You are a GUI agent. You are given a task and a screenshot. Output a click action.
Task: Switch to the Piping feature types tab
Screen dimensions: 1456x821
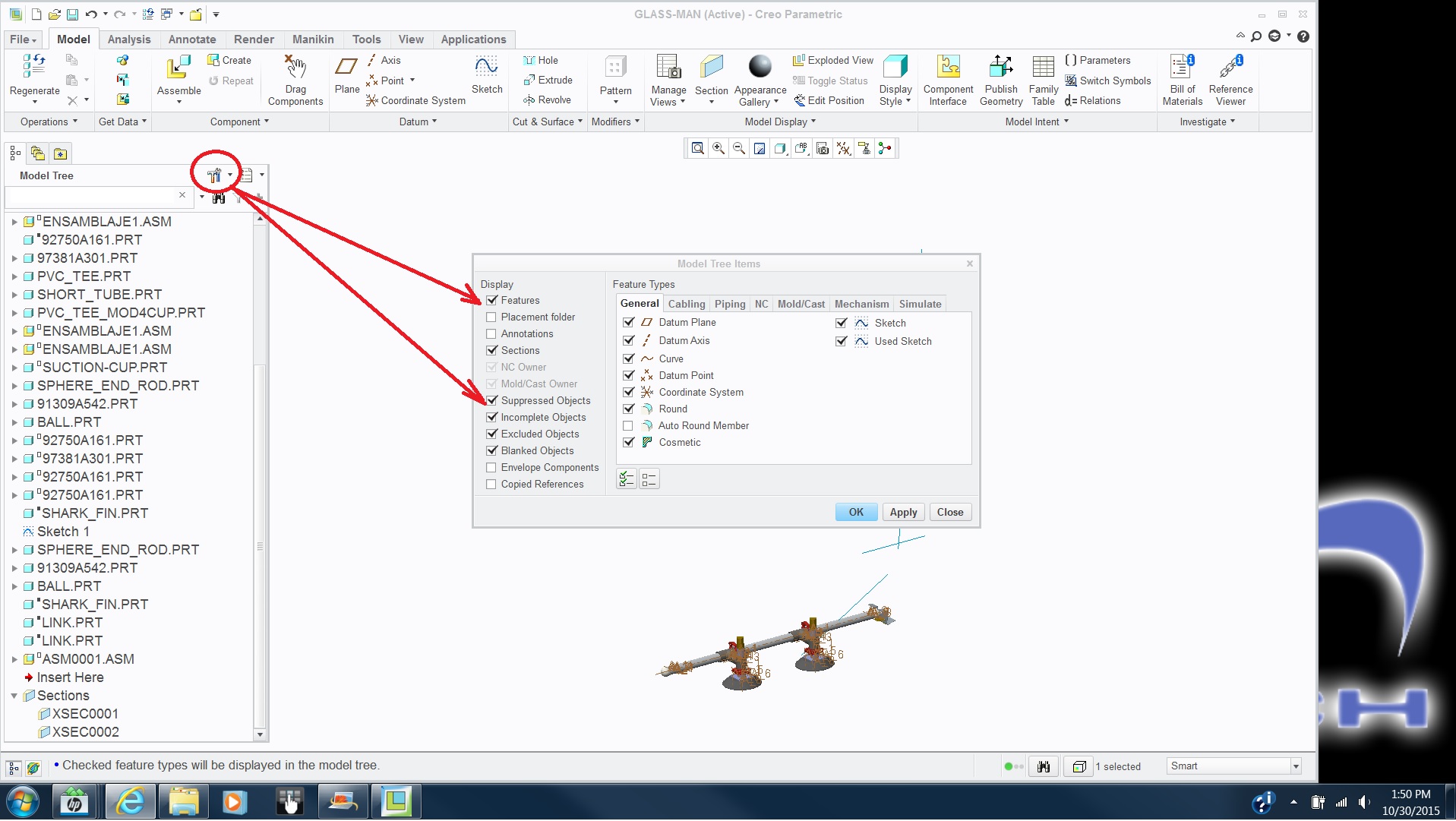[730, 304]
